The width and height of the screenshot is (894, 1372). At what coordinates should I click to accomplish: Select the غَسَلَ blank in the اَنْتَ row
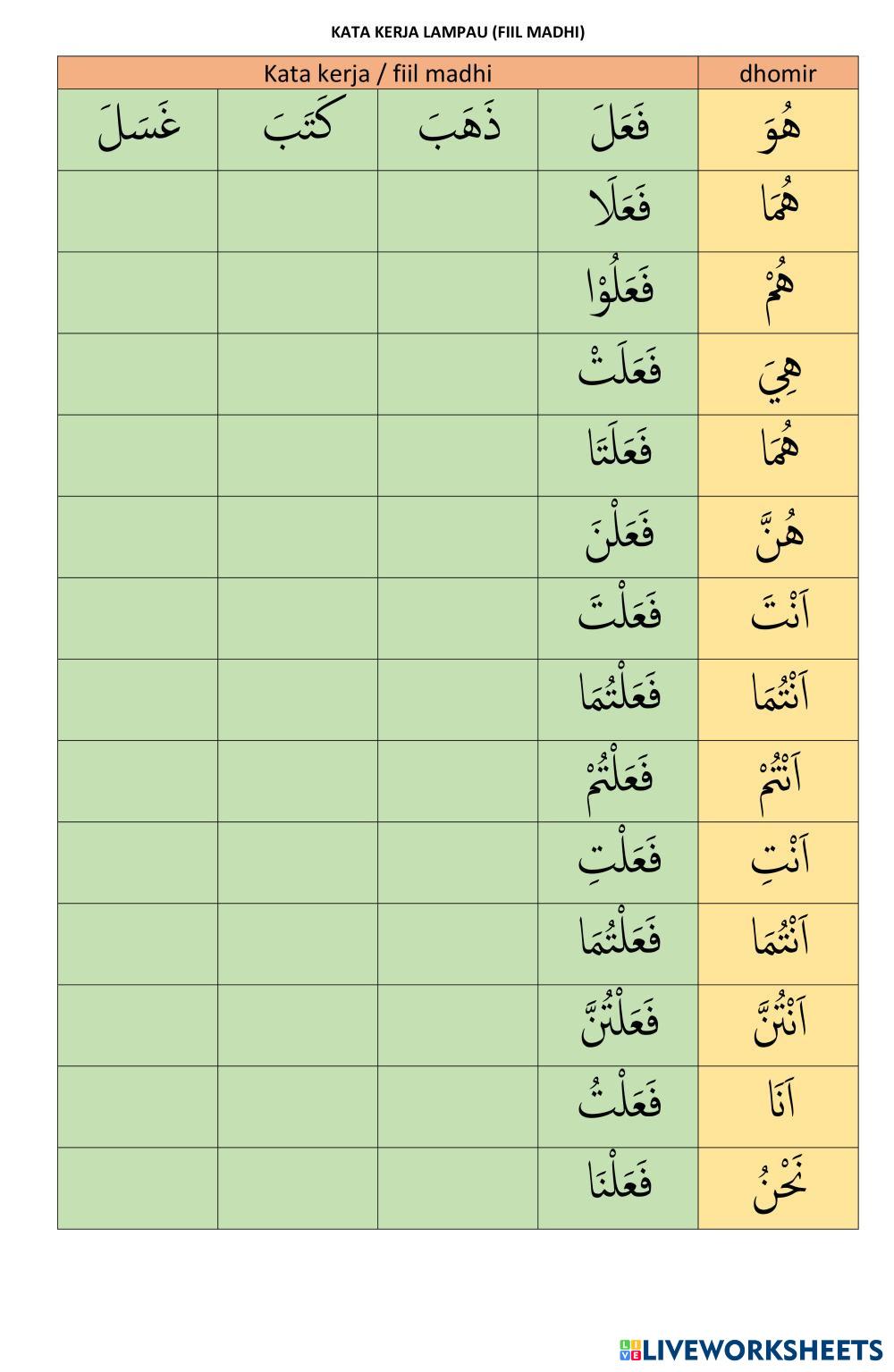click(138, 619)
